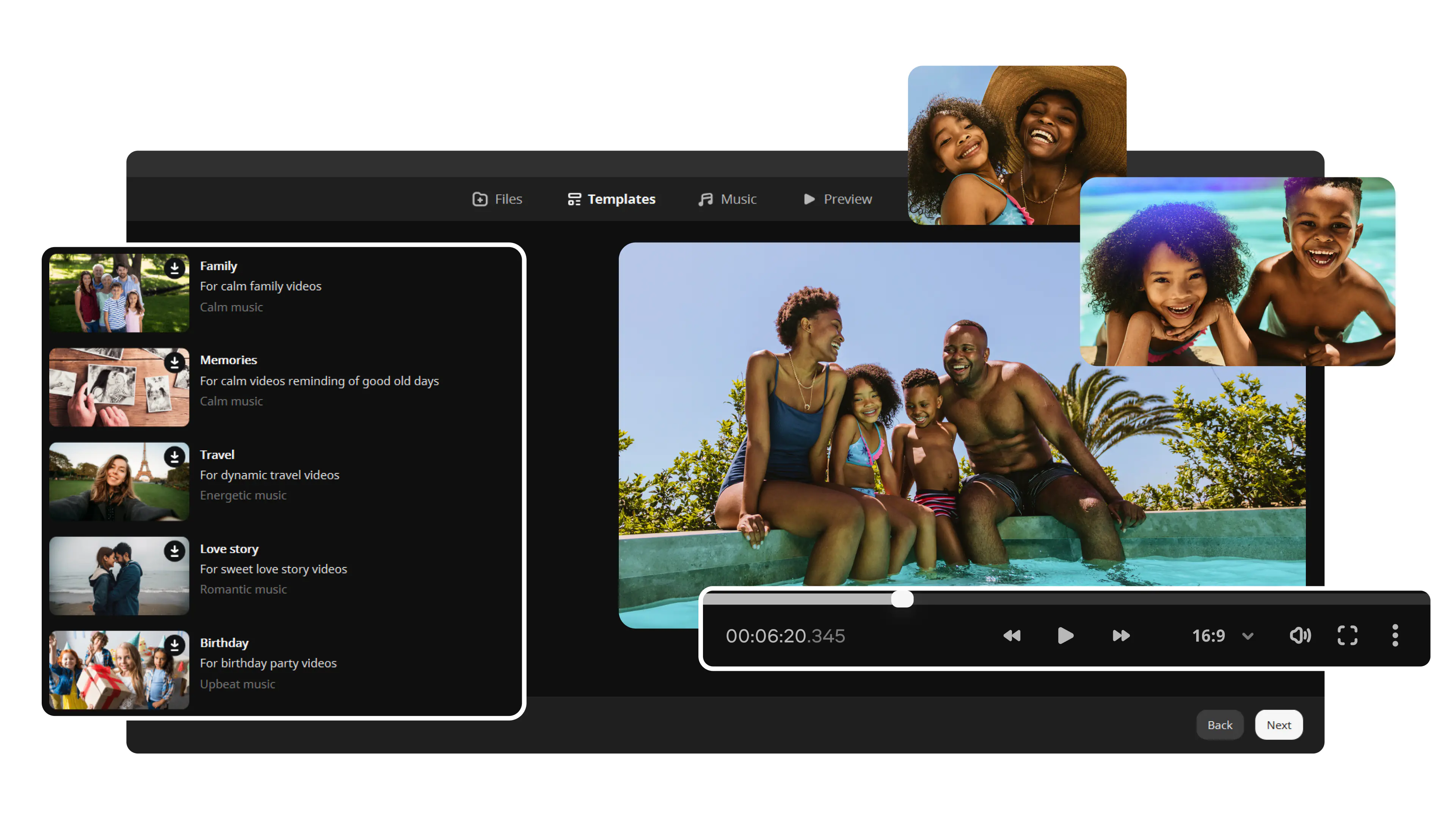Screen dimensions: 1456x819
Task: Open the three-dot more options menu
Action: [1395, 636]
